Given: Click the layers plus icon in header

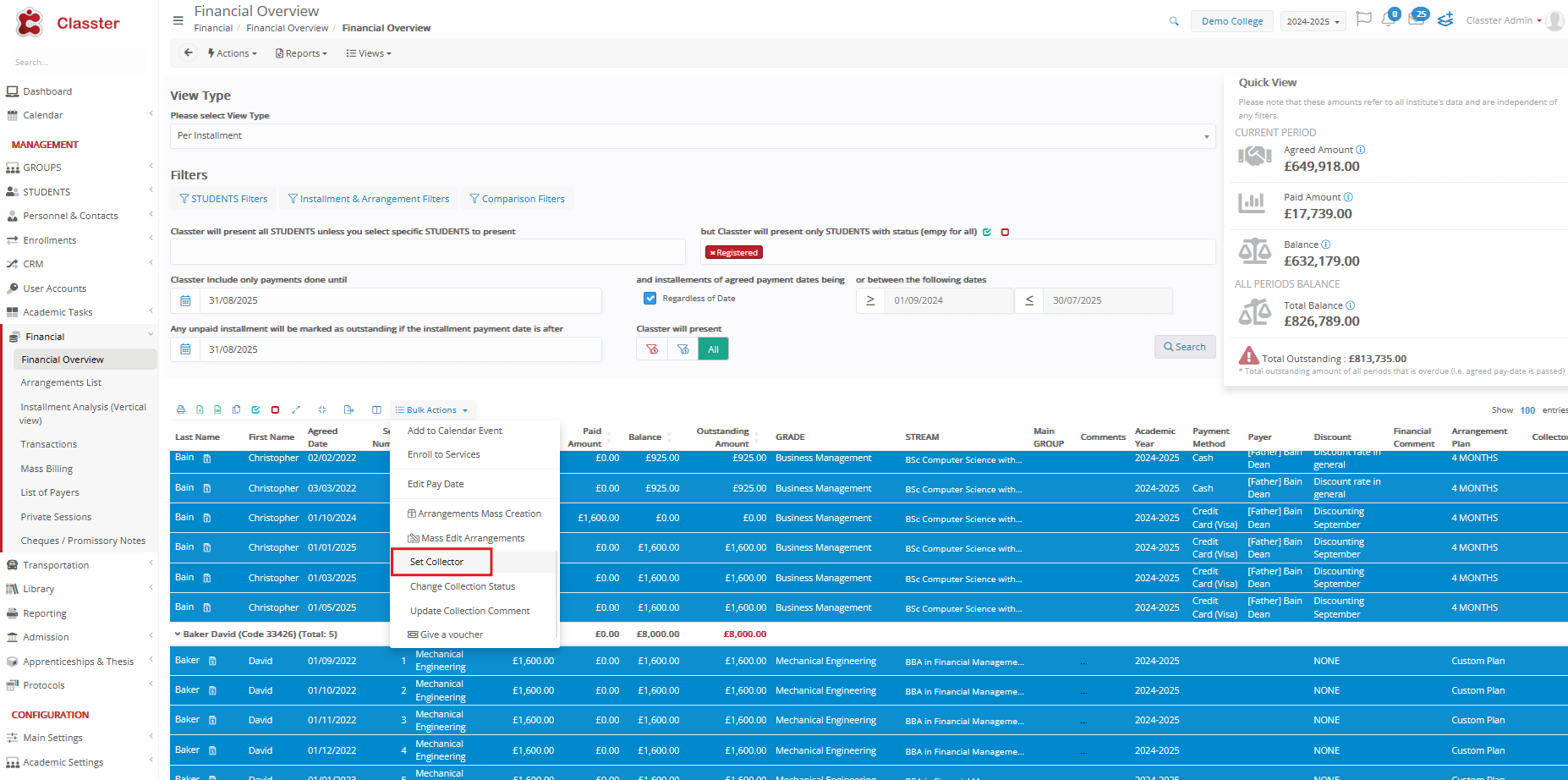Looking at the screenshot, I should [1445, 20].
